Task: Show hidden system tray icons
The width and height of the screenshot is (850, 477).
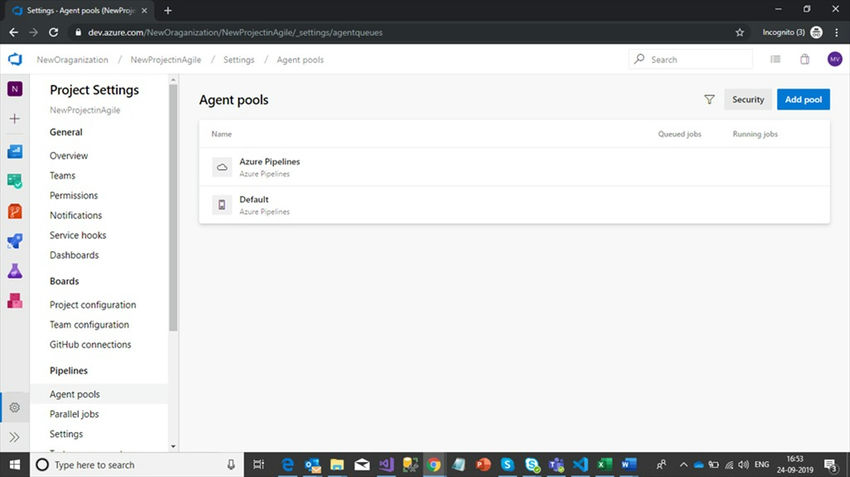Action: click(684, 465)
